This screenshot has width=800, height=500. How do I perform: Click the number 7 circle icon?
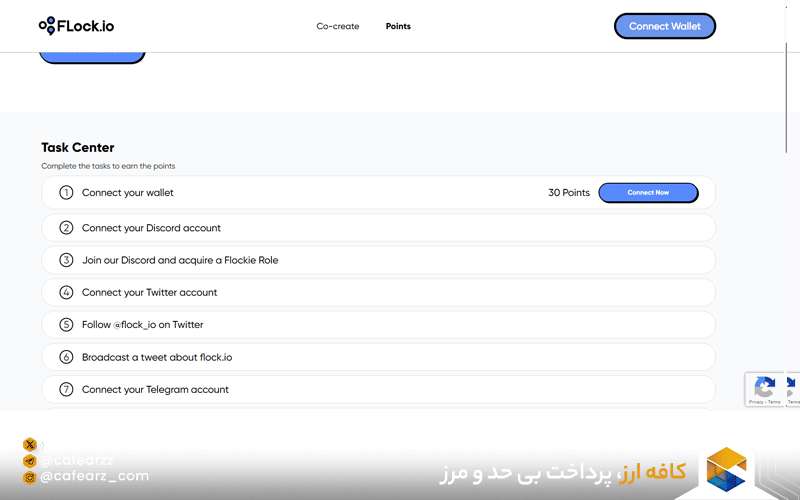pos(66,389)
